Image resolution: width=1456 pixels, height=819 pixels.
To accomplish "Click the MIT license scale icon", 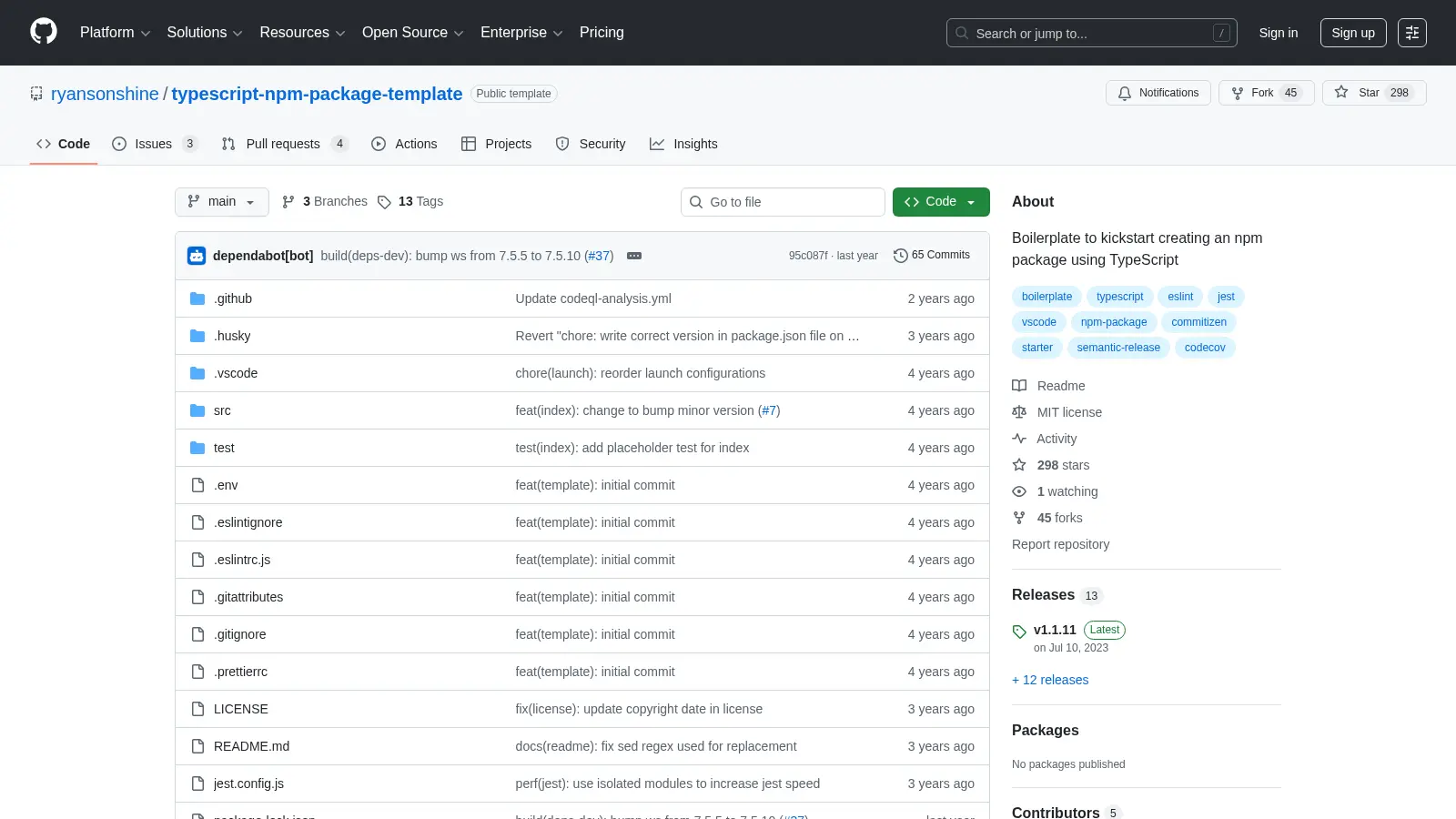I will [1019, 412].
